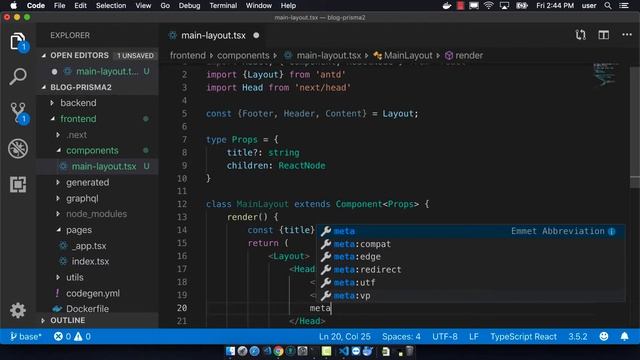The image size is (640, 360).
Task: Click the warnings count in status bar
Action: pyautogui.click(x=82, y=337)
